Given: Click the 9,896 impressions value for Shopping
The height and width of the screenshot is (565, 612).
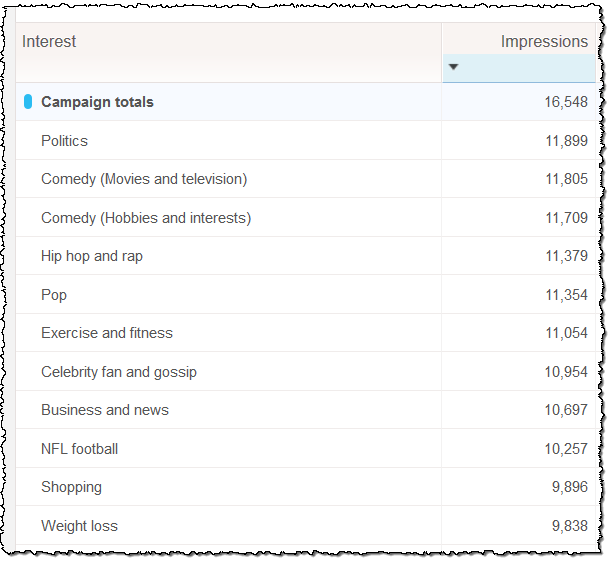Looking at the screenshot, I should tap(570, 487).
